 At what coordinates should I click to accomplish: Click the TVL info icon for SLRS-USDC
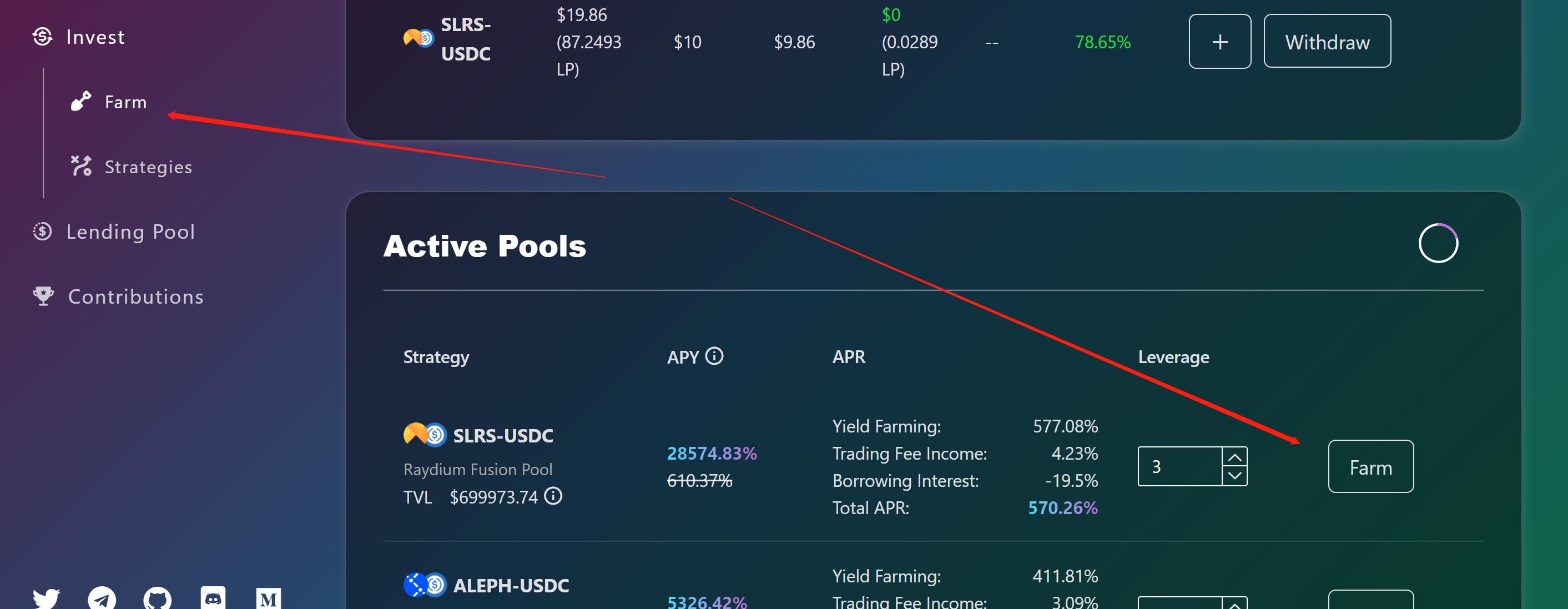[x=553, y=496]
